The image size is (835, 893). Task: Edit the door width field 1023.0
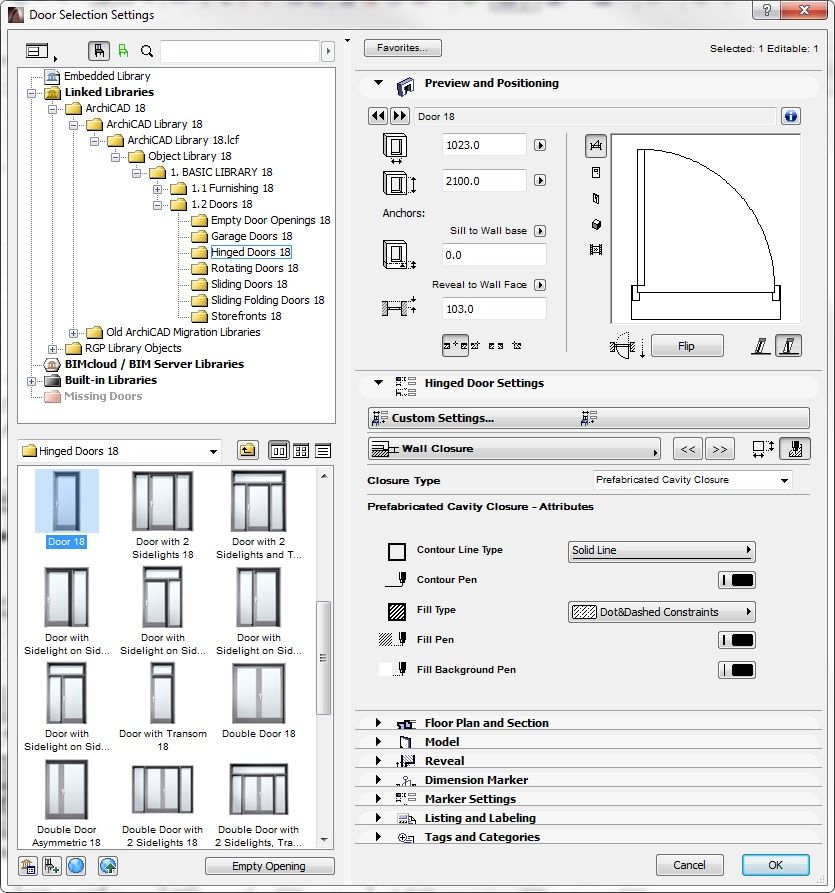pos(484,145)
